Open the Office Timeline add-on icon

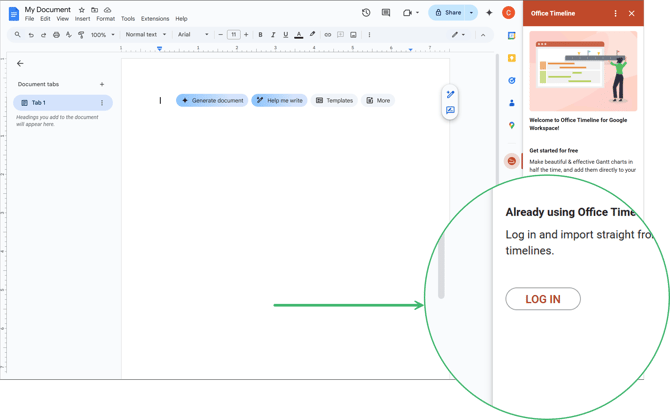[511, 161]
